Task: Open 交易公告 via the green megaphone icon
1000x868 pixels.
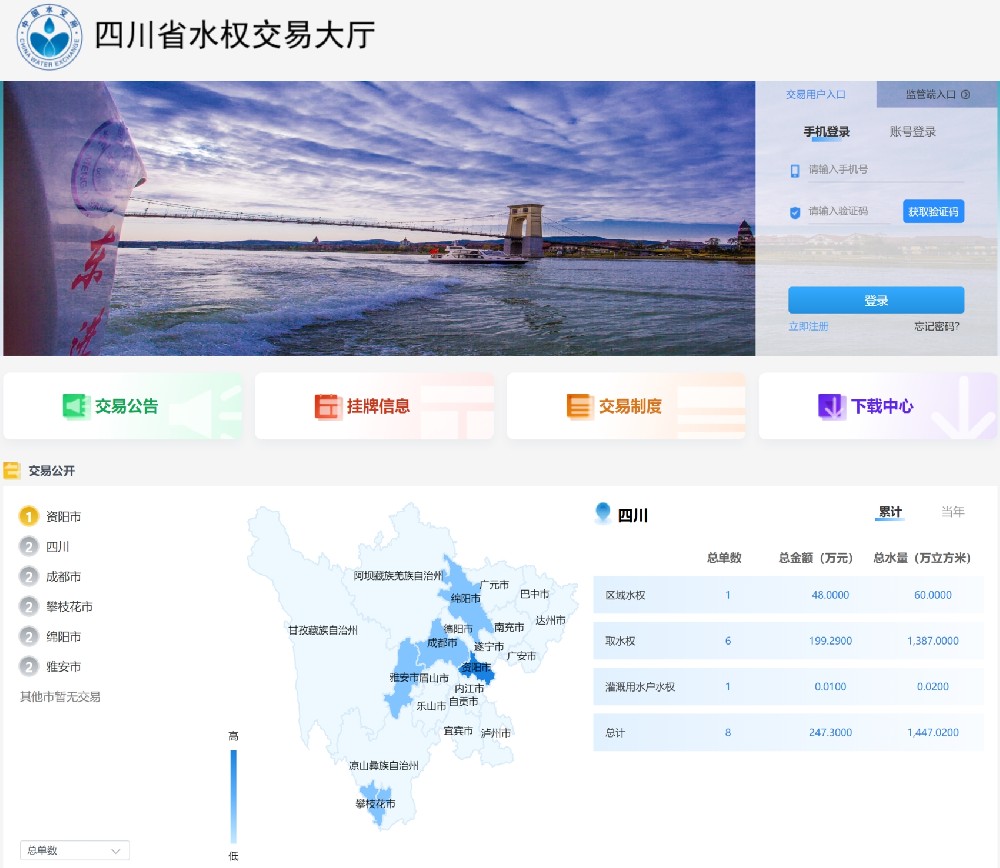Action: tap(76, 407)
